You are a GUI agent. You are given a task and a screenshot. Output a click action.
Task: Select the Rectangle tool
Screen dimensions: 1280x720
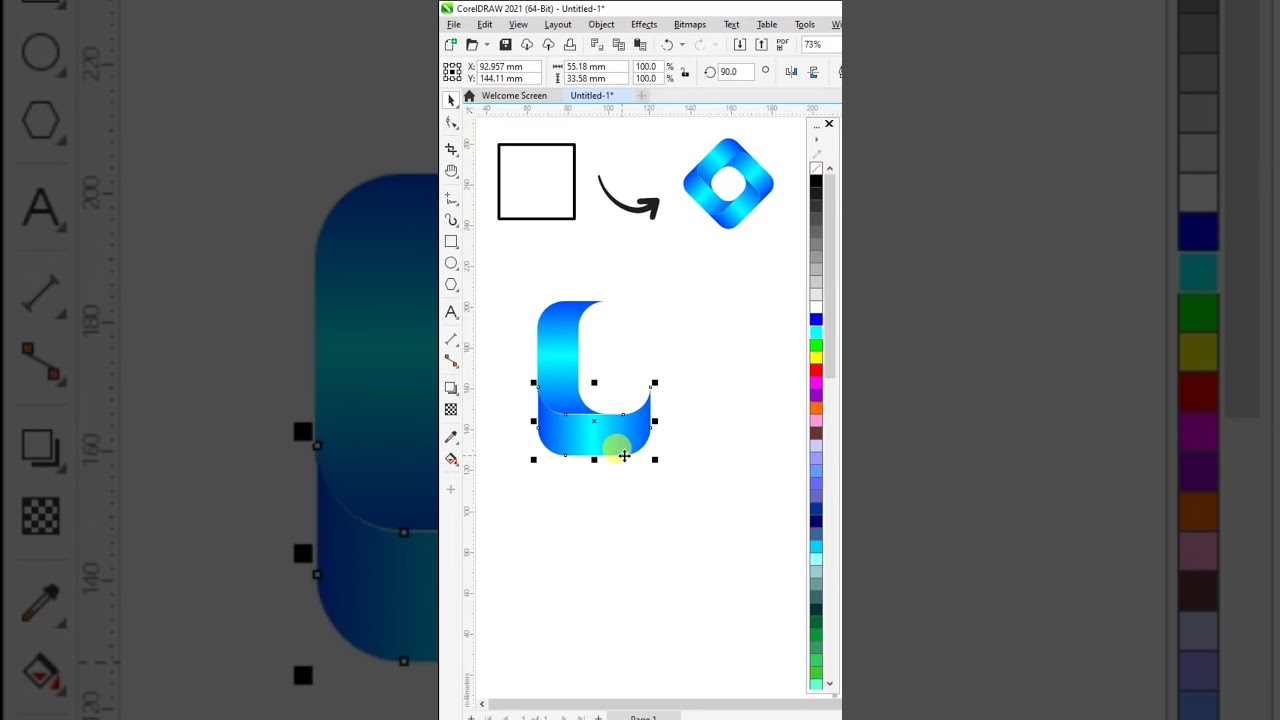(451, 242)
